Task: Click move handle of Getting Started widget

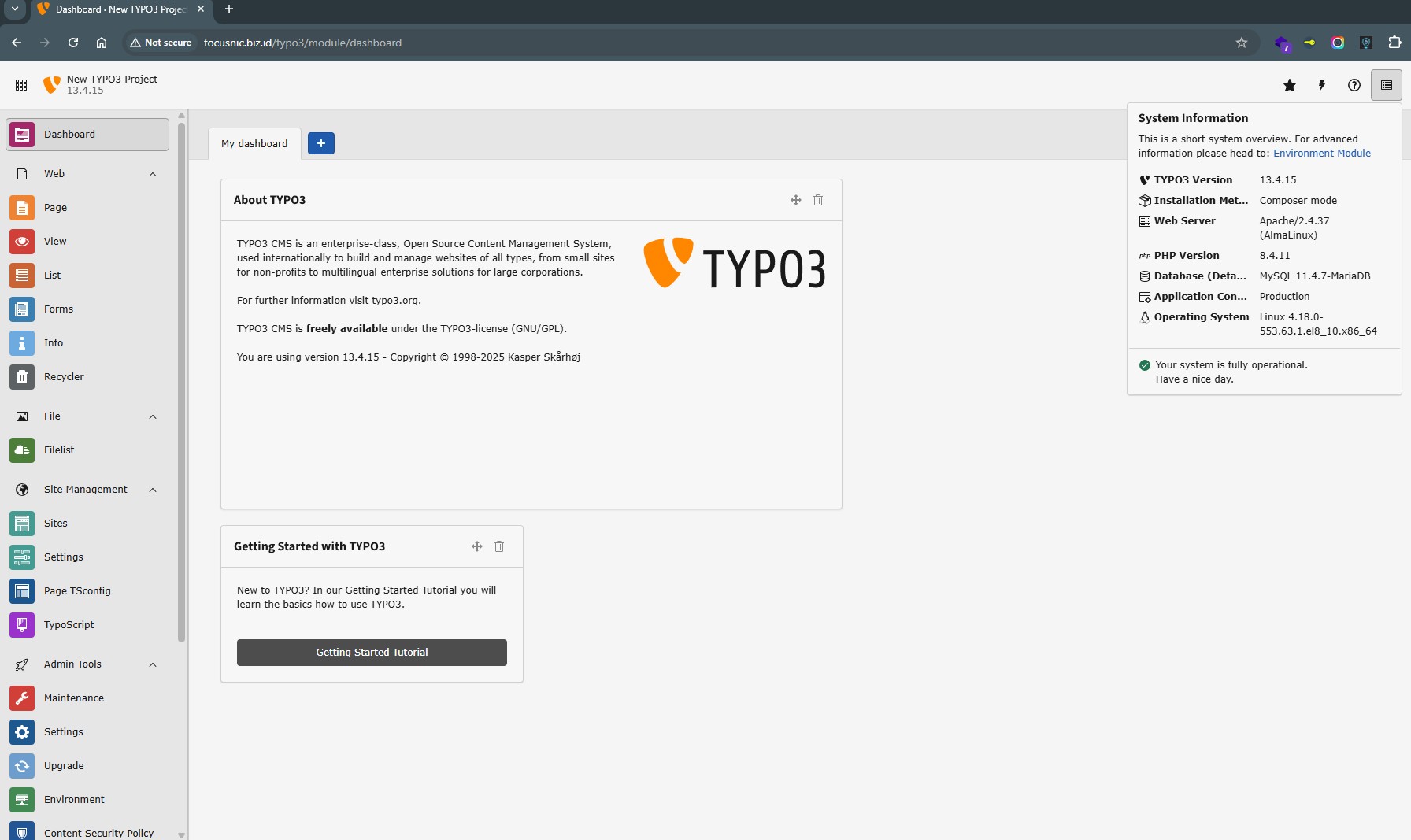Action: (477, 546)
